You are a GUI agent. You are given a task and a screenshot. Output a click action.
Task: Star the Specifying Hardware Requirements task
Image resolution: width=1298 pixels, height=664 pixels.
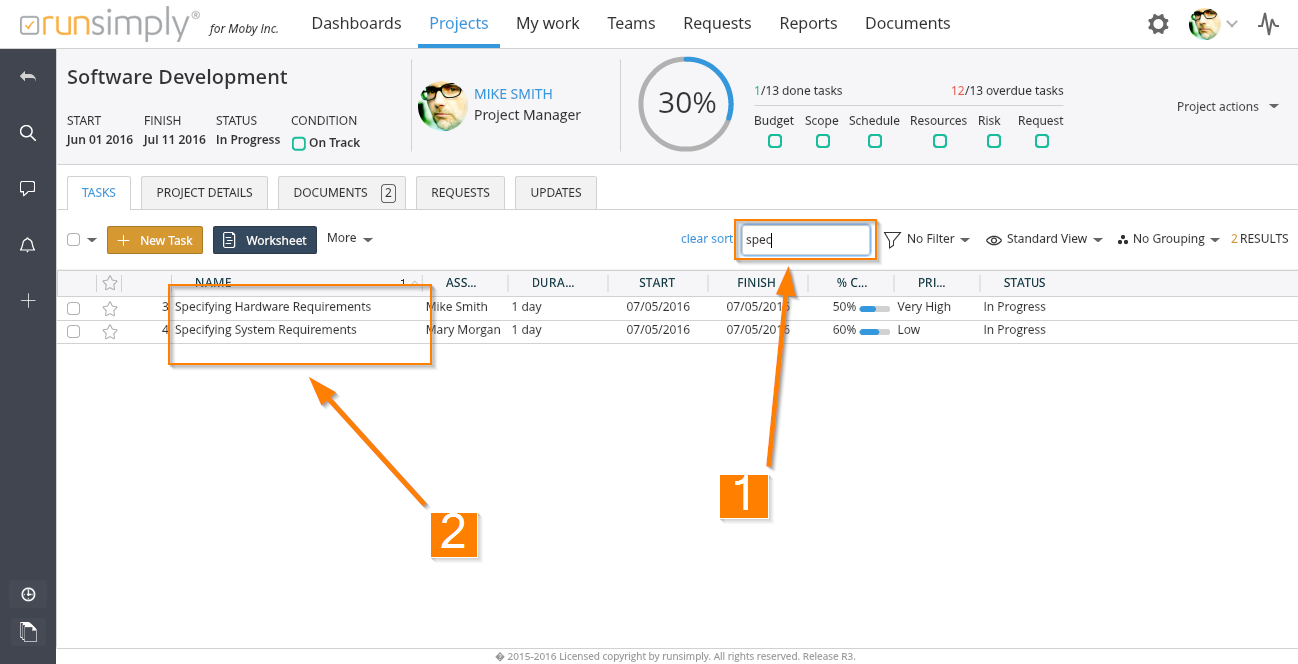click(110, 308)
